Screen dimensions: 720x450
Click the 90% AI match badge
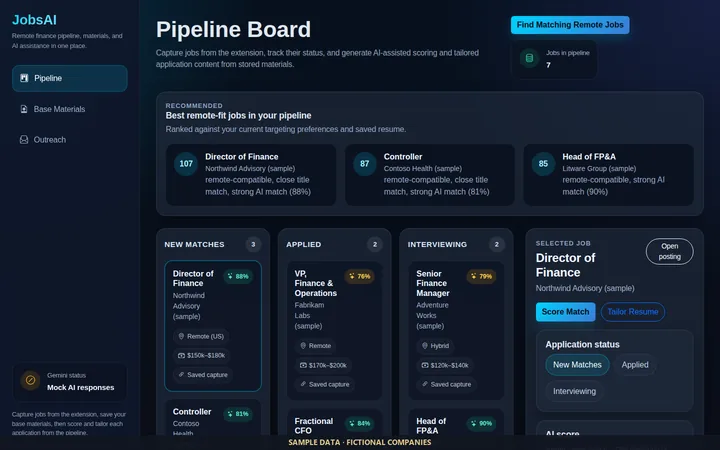point(481,423)
